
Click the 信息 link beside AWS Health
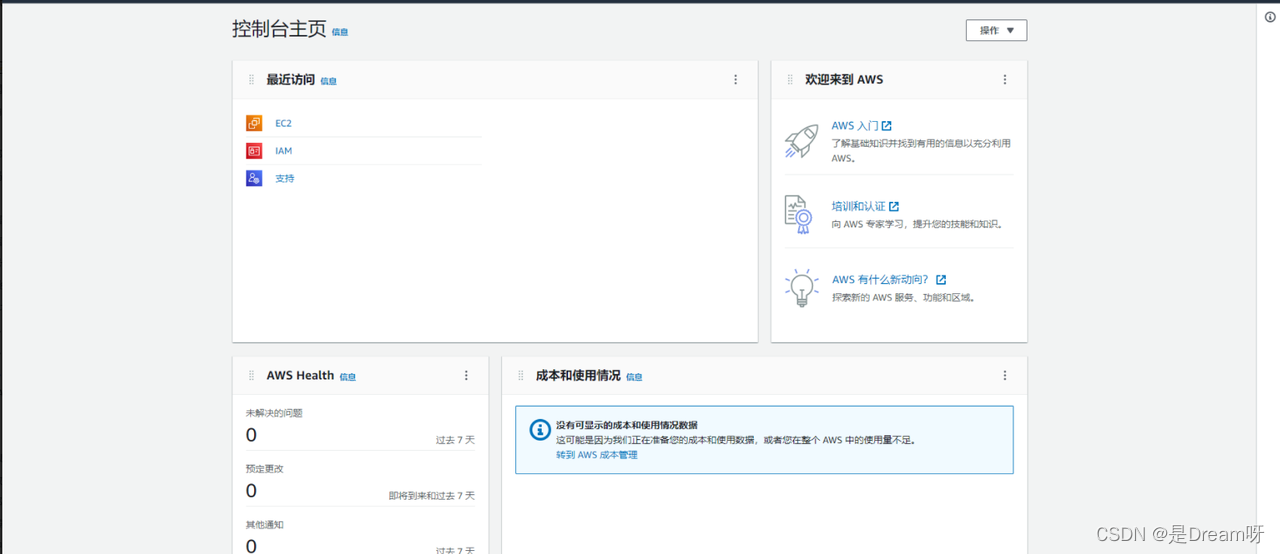click(x=347, y=377)
